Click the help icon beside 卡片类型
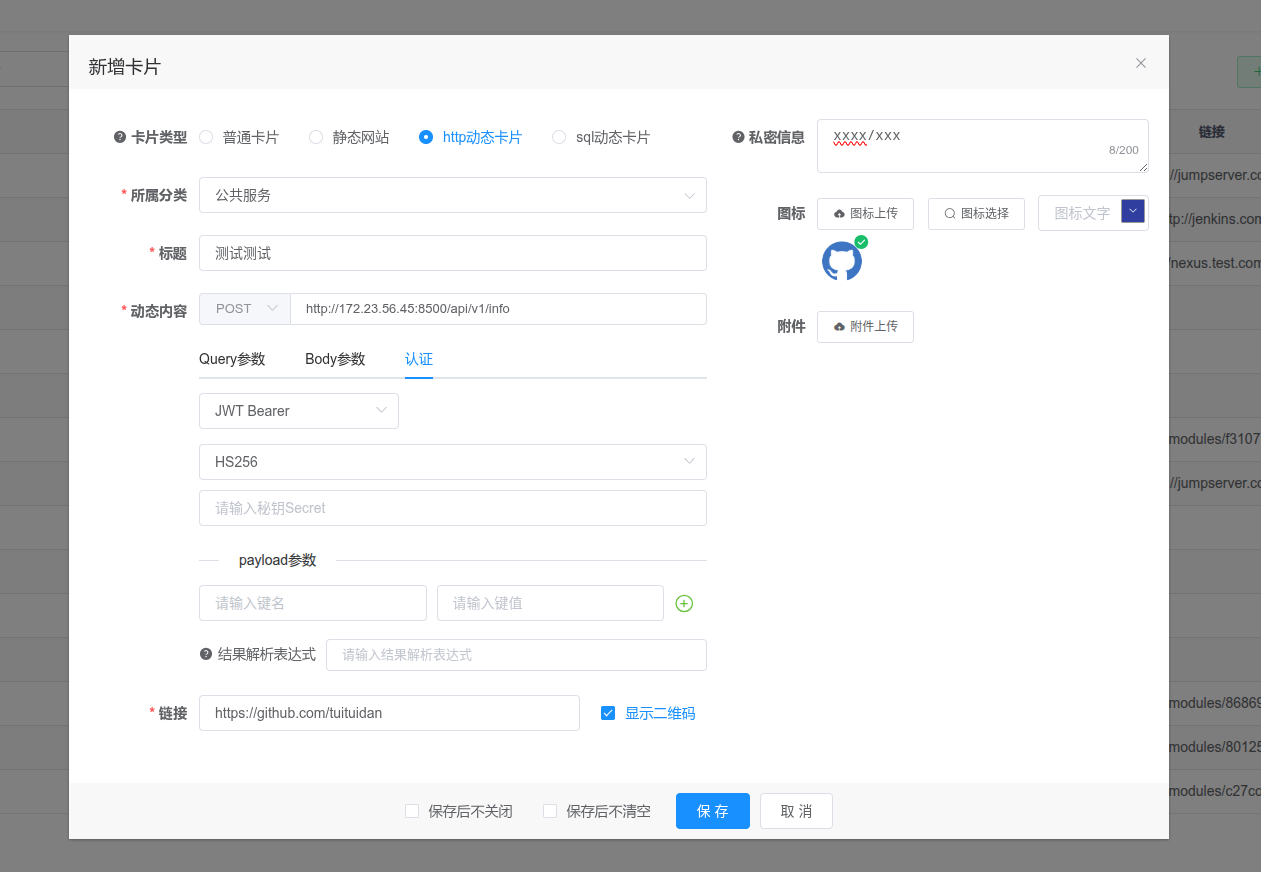 coord(120,137)
